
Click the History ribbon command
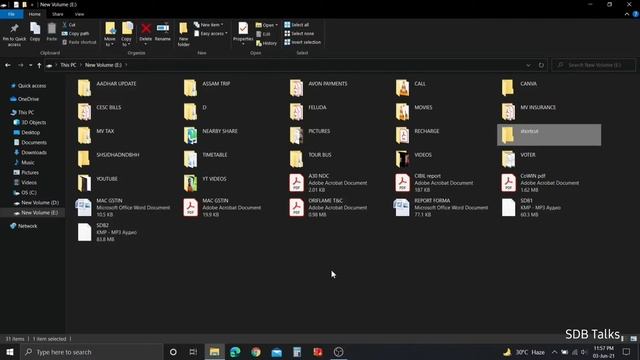point(267,43)
